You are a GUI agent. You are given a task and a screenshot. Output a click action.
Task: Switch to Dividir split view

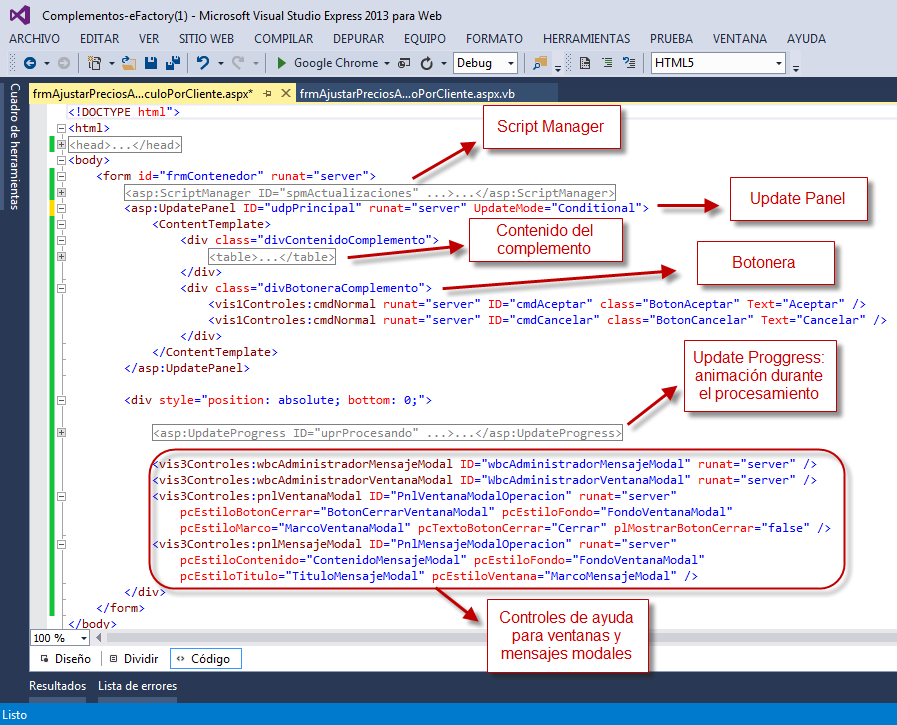point(134,659)
